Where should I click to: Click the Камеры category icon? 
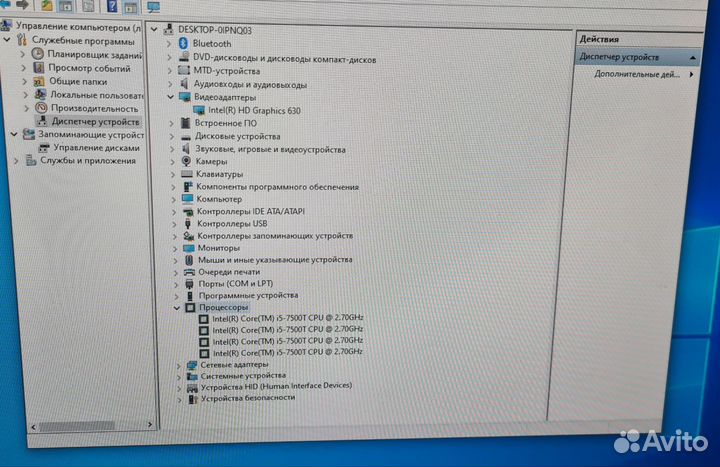[x=186, y=161]
